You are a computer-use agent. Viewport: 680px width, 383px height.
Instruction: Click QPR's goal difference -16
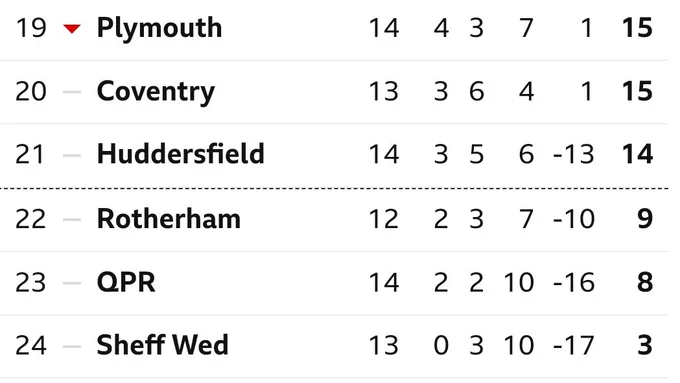coord(574,282)
